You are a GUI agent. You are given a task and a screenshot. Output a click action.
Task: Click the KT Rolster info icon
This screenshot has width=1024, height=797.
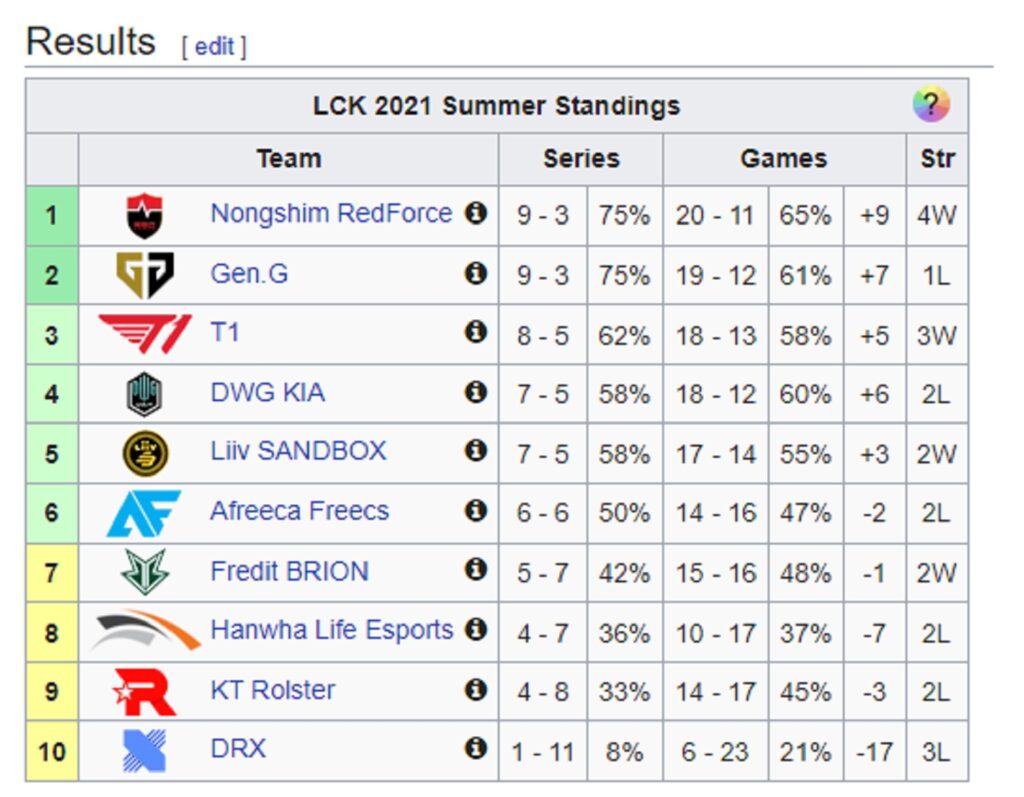click(x=475, y=689)
